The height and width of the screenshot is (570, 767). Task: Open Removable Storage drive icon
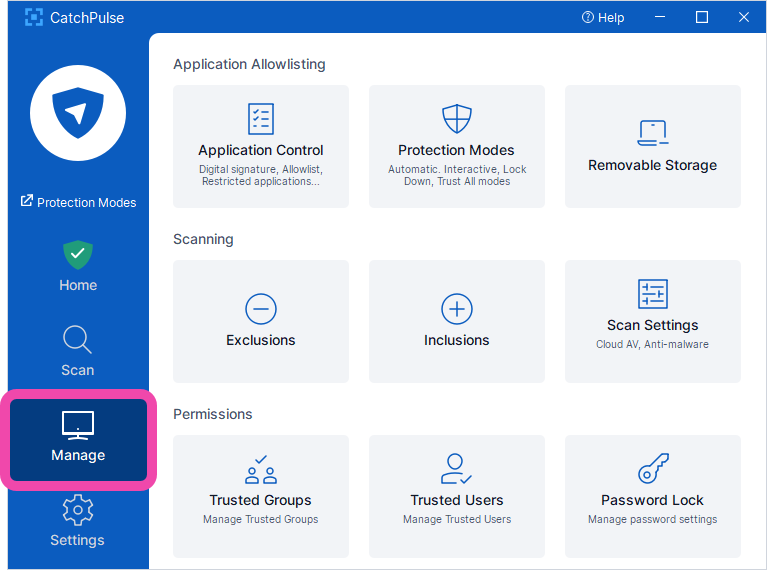[652, 132]
